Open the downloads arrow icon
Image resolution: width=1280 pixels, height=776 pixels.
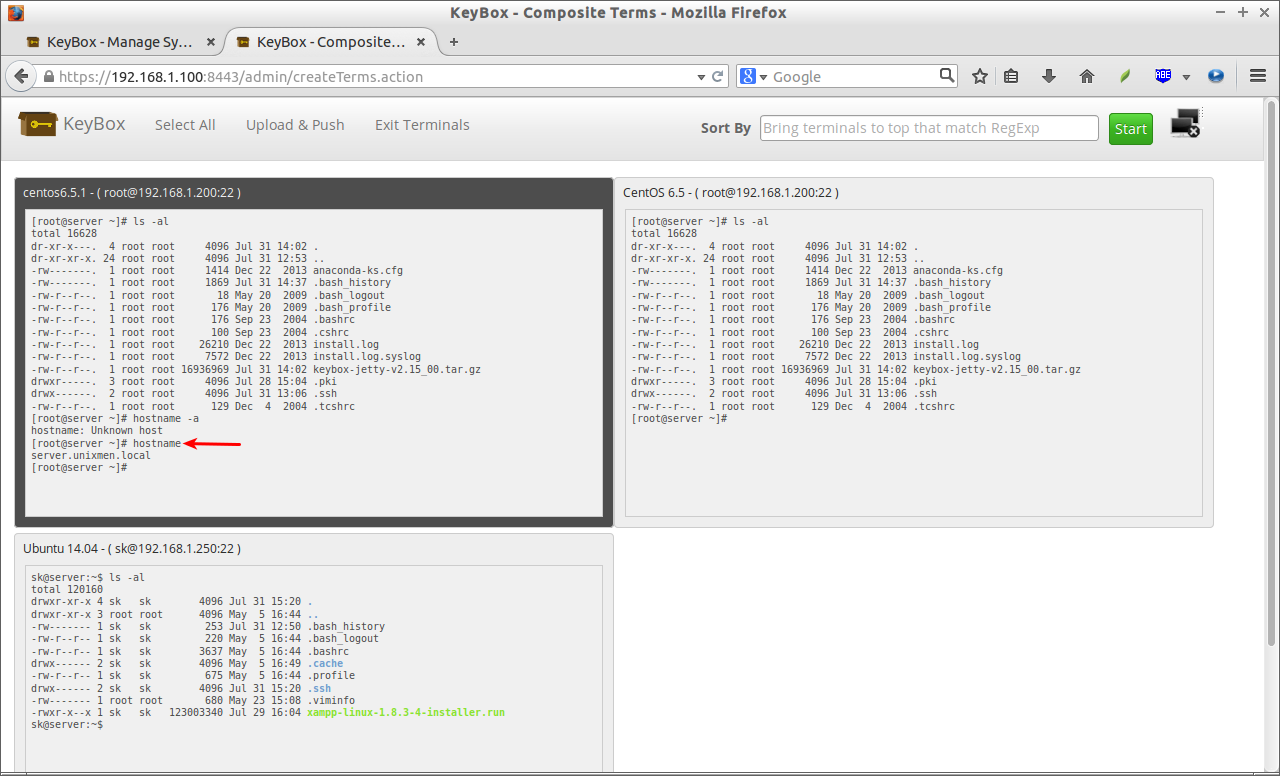tap(1049, 76)
